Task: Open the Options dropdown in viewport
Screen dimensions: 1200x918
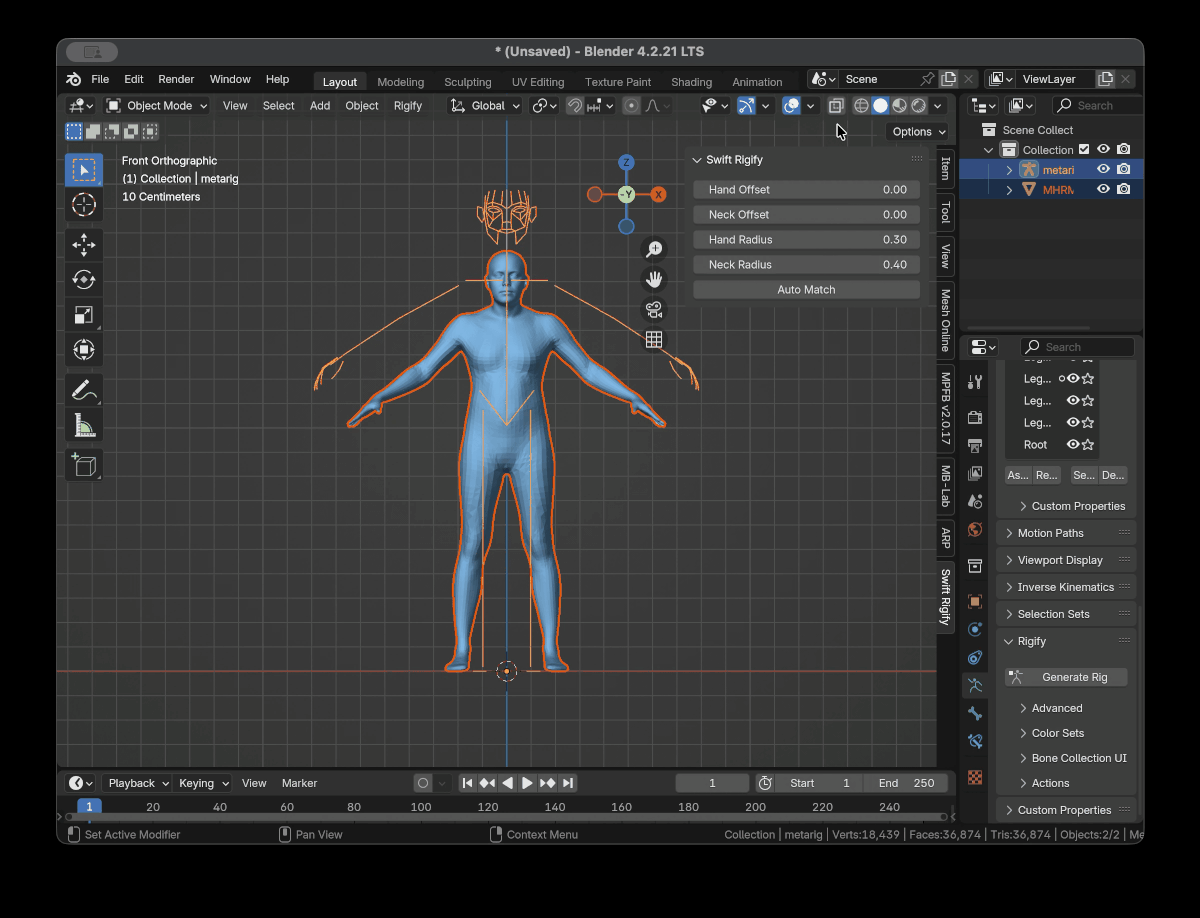Action: pos(917,132)
